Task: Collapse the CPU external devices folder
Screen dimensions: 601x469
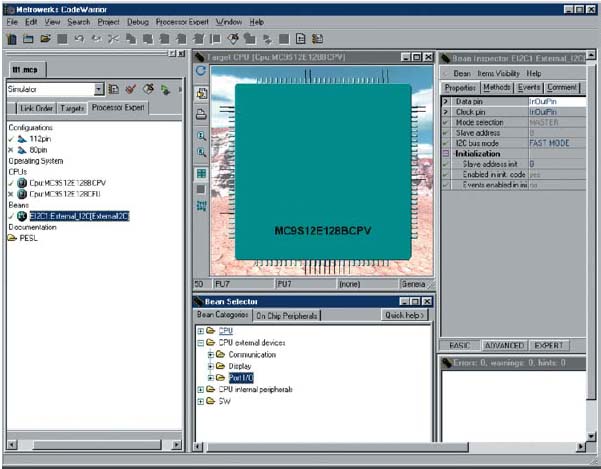Action: point(200,343)
